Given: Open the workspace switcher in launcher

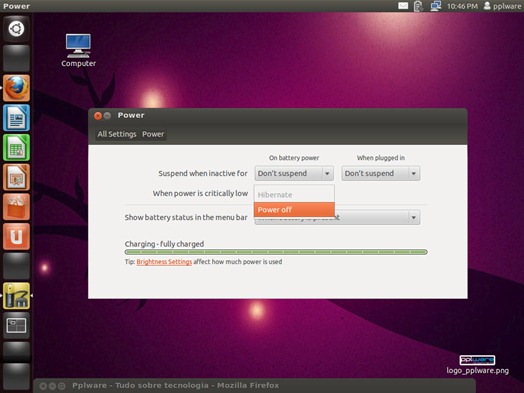Looking at the screenshot, I should (x=16, y=326).
